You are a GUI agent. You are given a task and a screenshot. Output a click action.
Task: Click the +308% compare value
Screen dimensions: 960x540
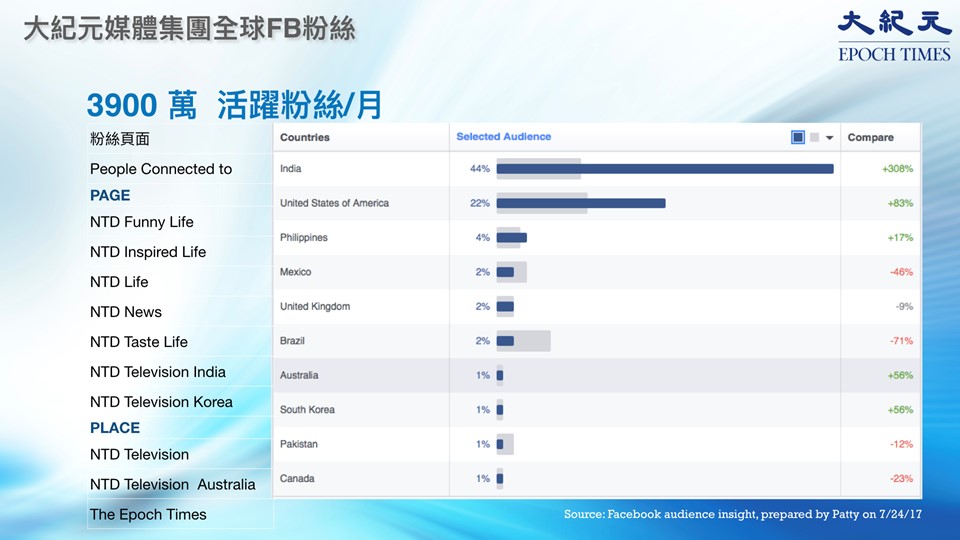897,168
